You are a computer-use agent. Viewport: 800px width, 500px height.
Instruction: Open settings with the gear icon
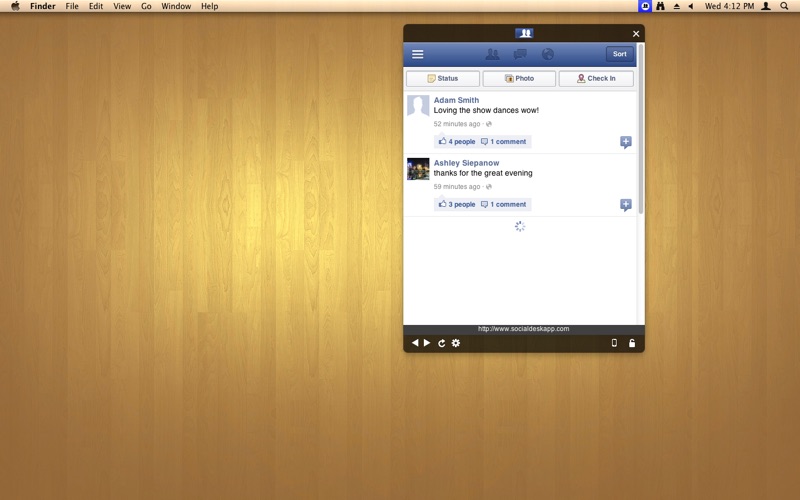pyautogui.click(x=456, y=343)
